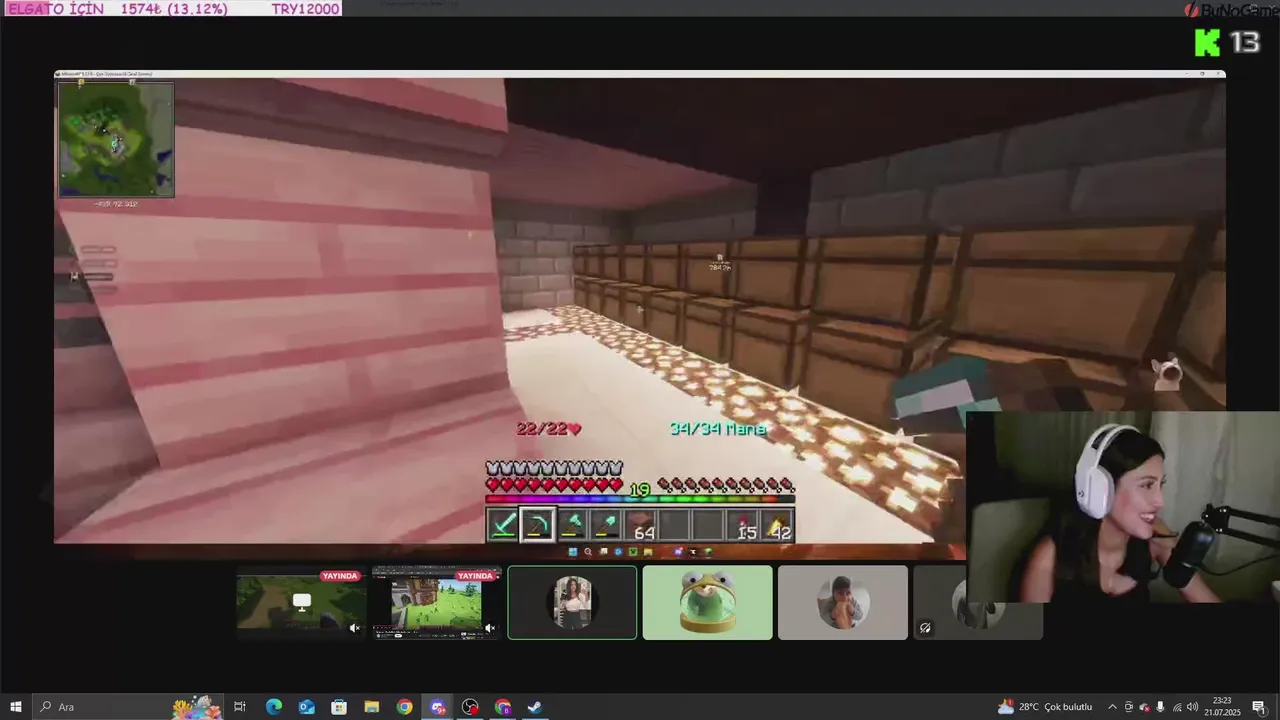The height and width of the screenshot is (720, 1280).
Task: Open Steam from the taskbar
Action: coord(535,707)
